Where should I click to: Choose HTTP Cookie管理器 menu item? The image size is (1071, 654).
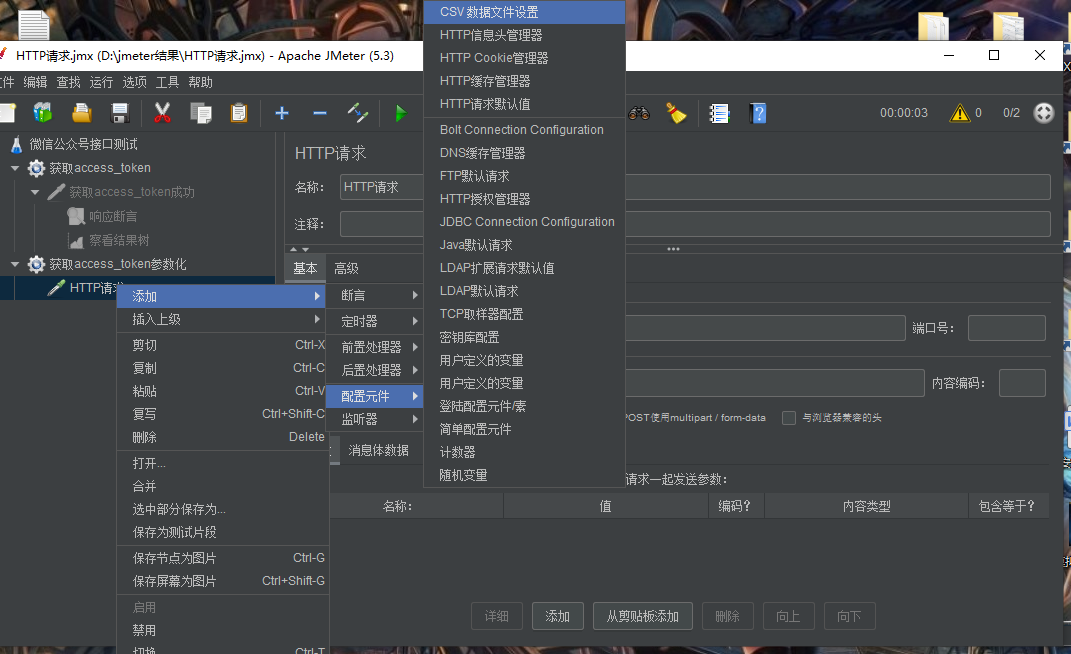[524, 58]
